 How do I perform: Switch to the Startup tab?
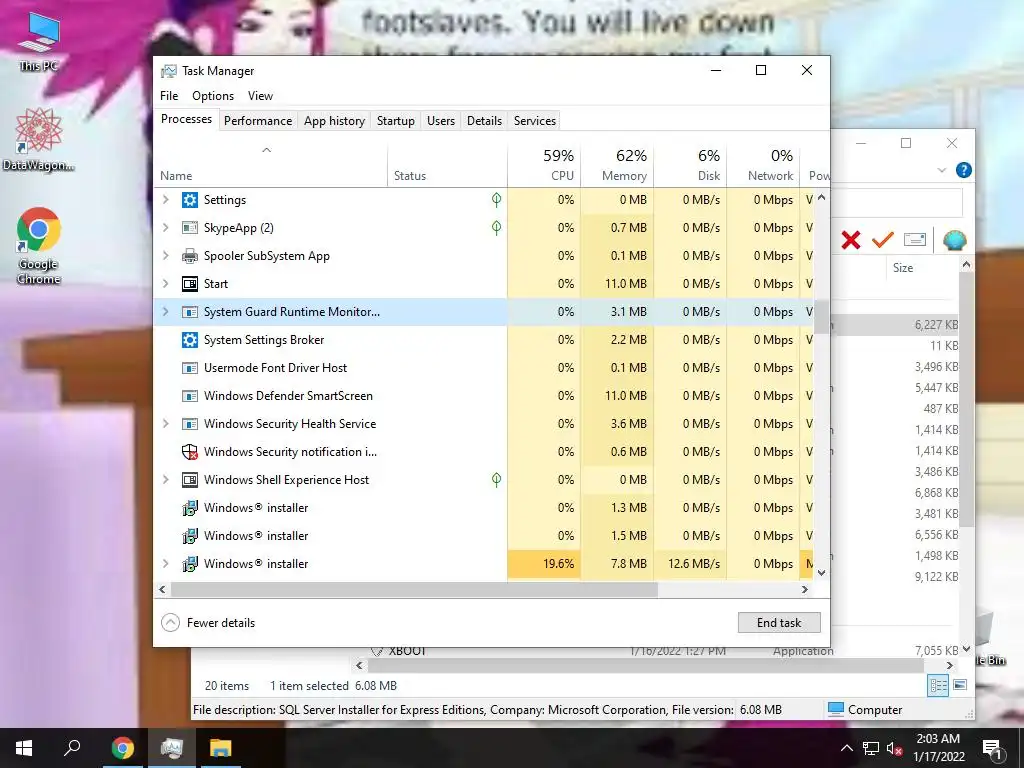[x=396, y=121]
